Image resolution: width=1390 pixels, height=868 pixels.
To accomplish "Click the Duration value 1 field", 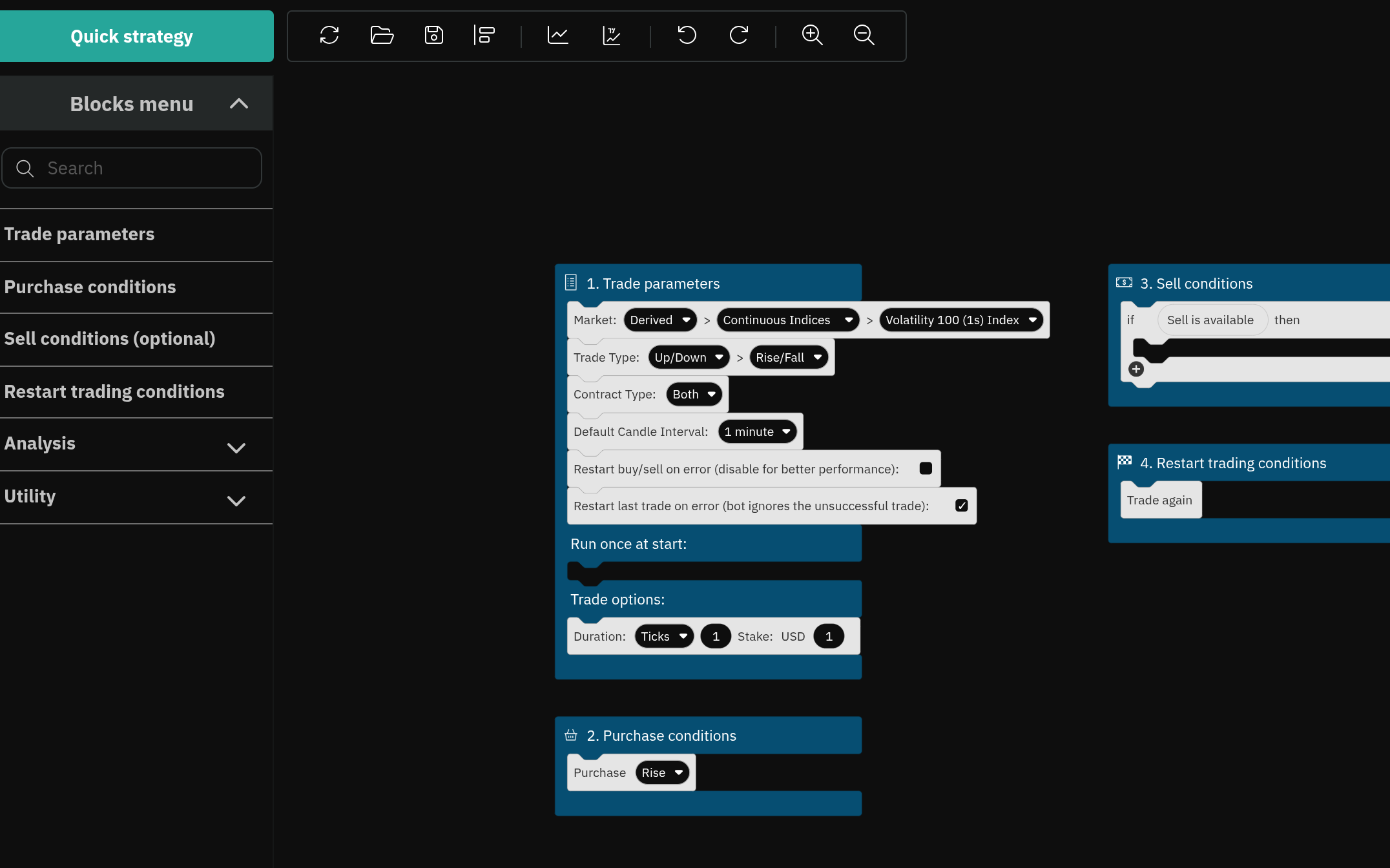I will click(716, 637).
